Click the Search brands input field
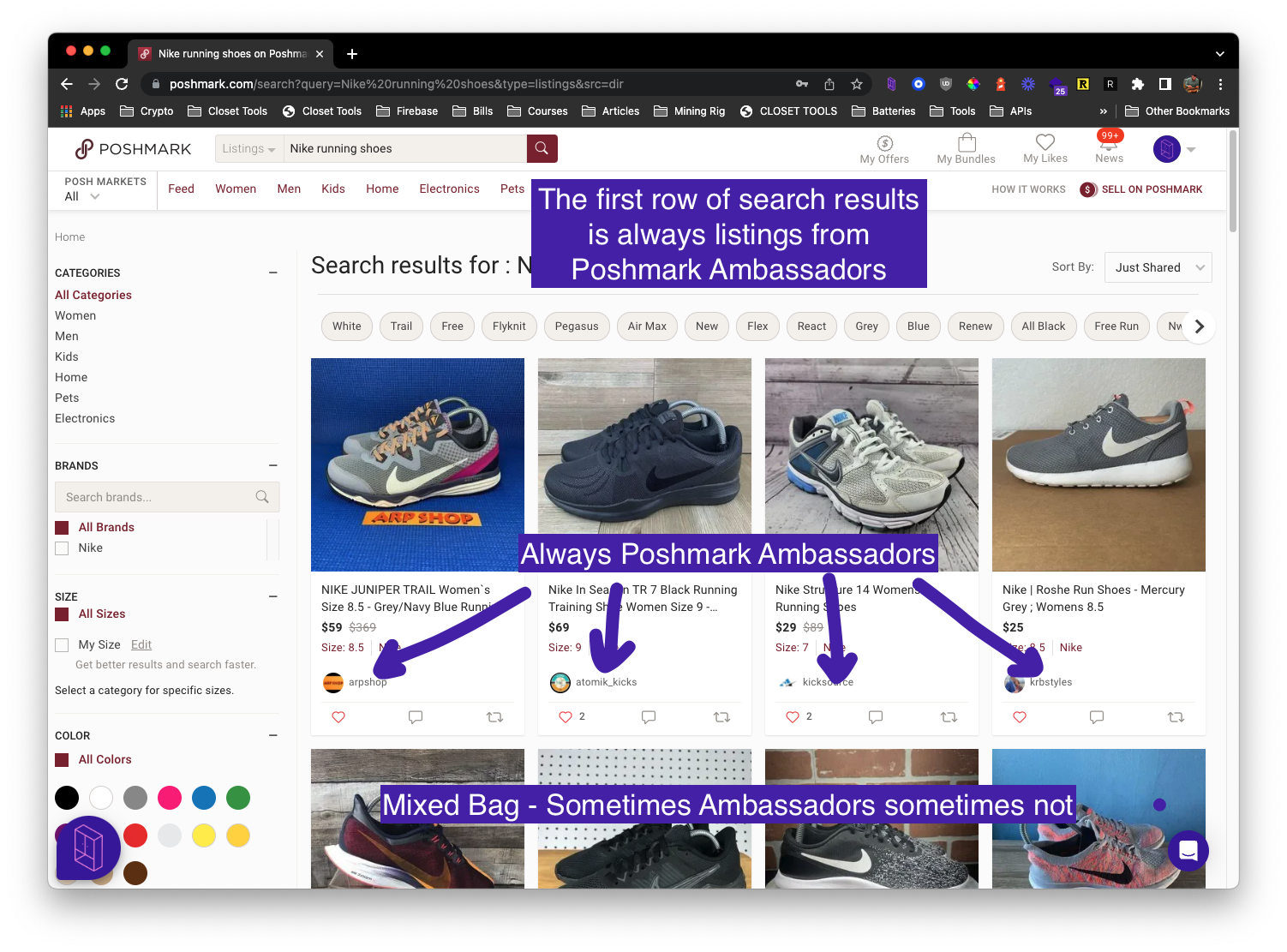Viewport: 1287px width, 952px height. click(x=167, y=497)
